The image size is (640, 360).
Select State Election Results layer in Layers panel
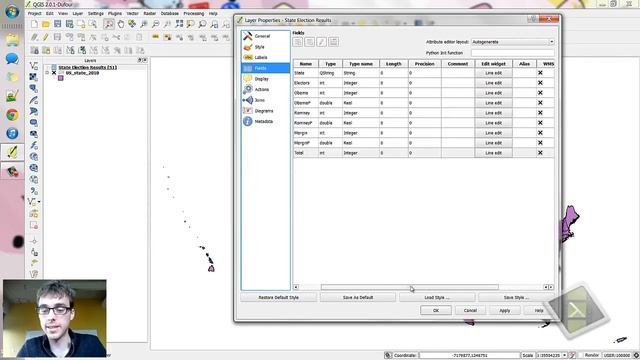[87, 67]
